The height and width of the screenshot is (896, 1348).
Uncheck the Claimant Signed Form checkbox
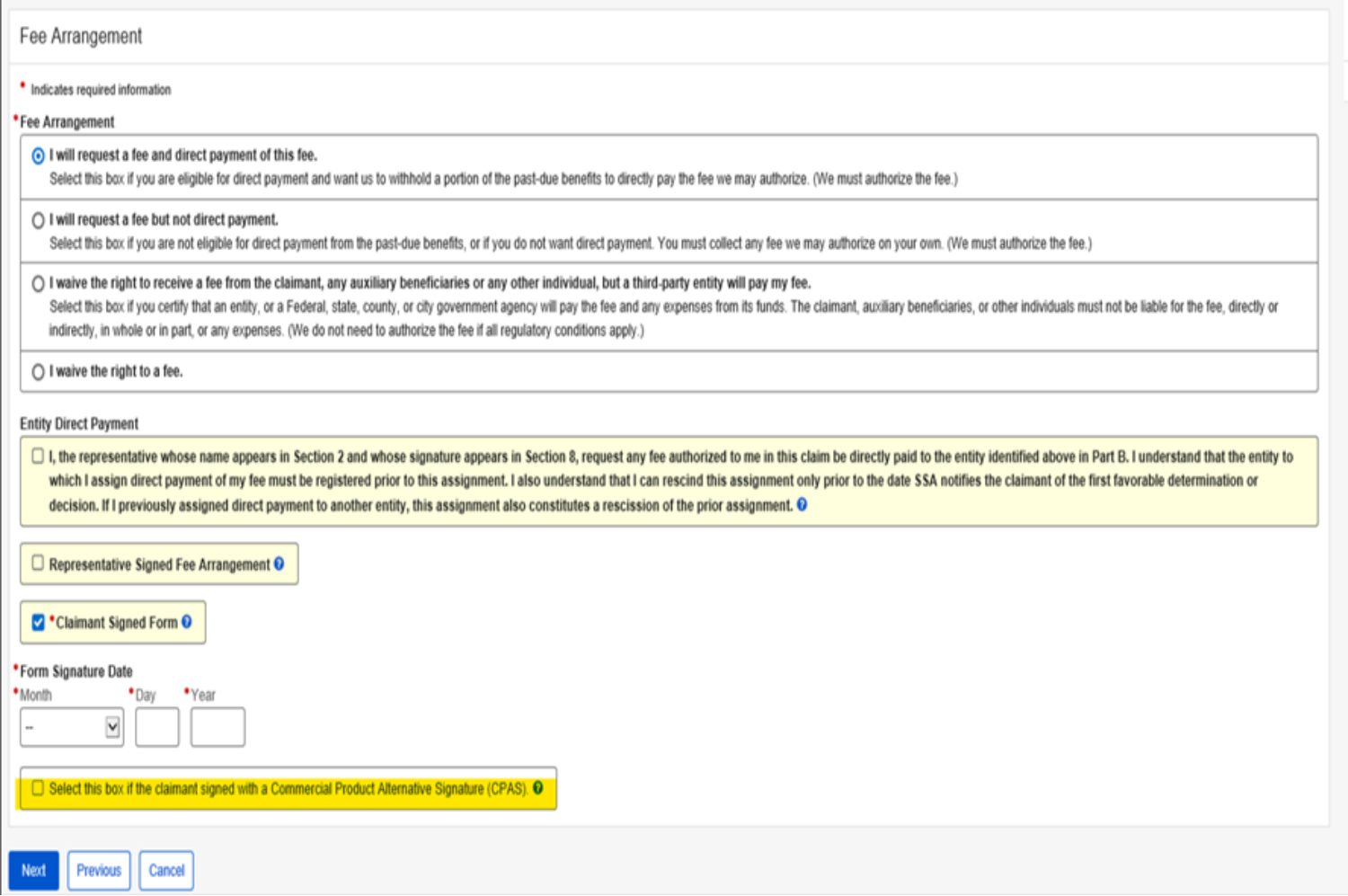click(x=38, y=622)
